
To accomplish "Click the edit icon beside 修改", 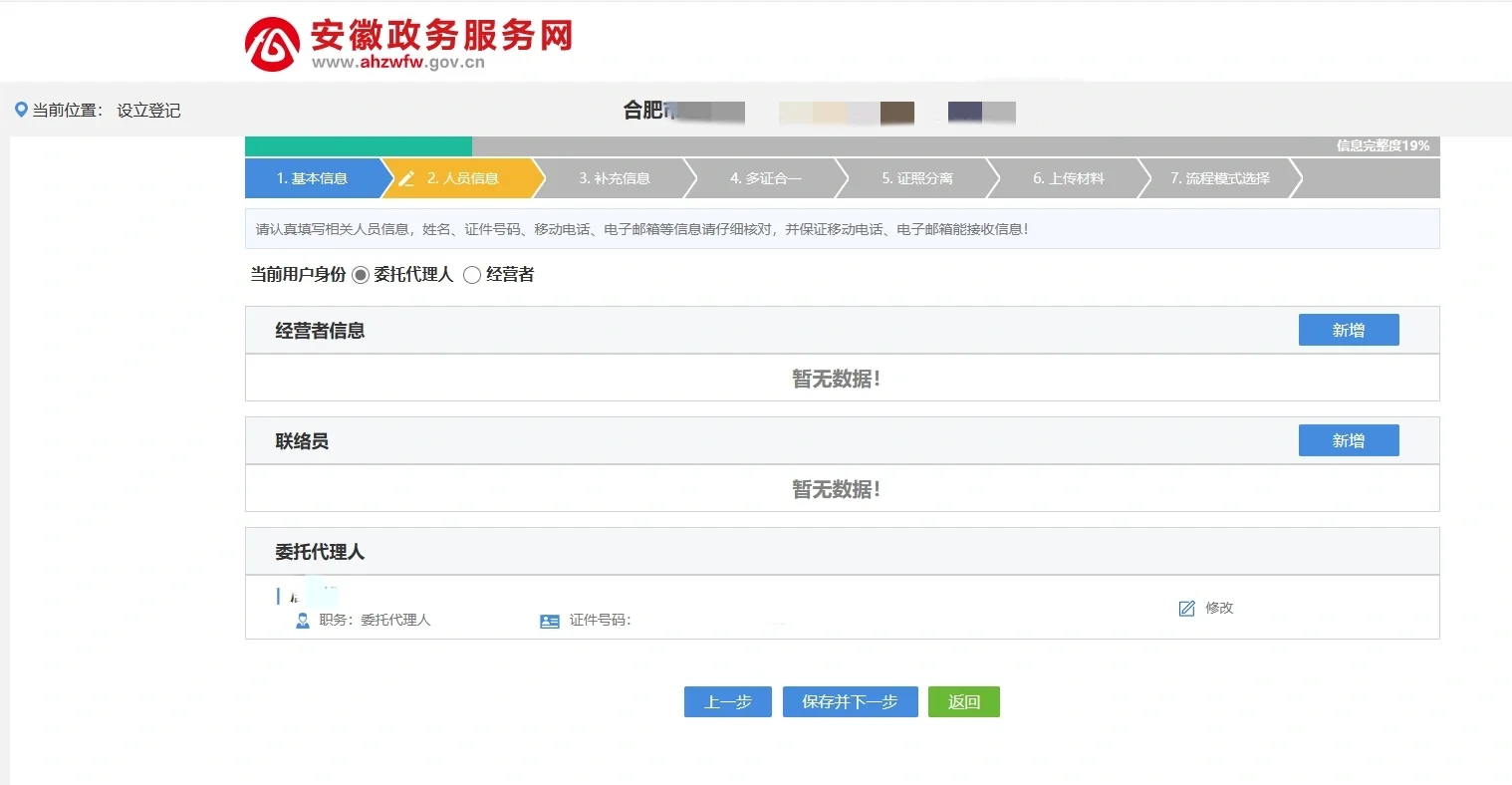I will tap(1186, 609).
